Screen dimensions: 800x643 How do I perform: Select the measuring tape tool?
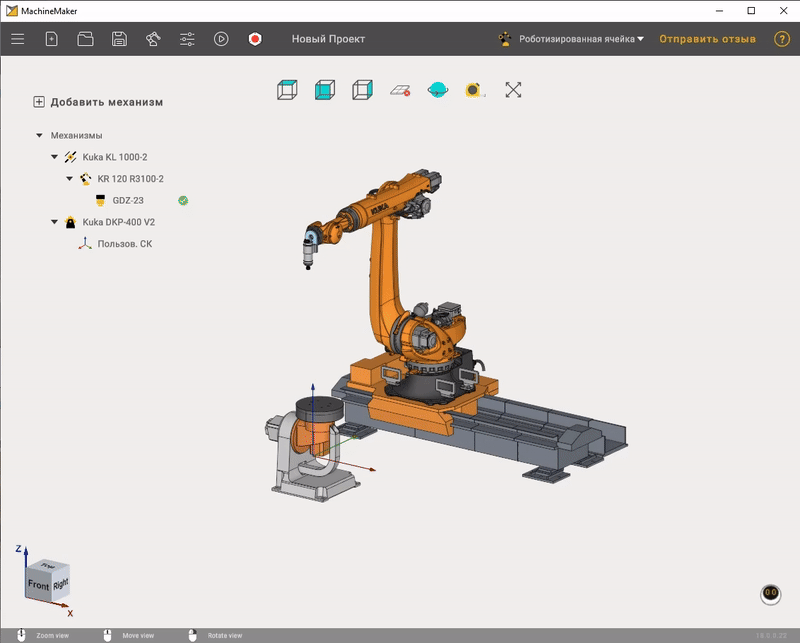click(474, 90)
